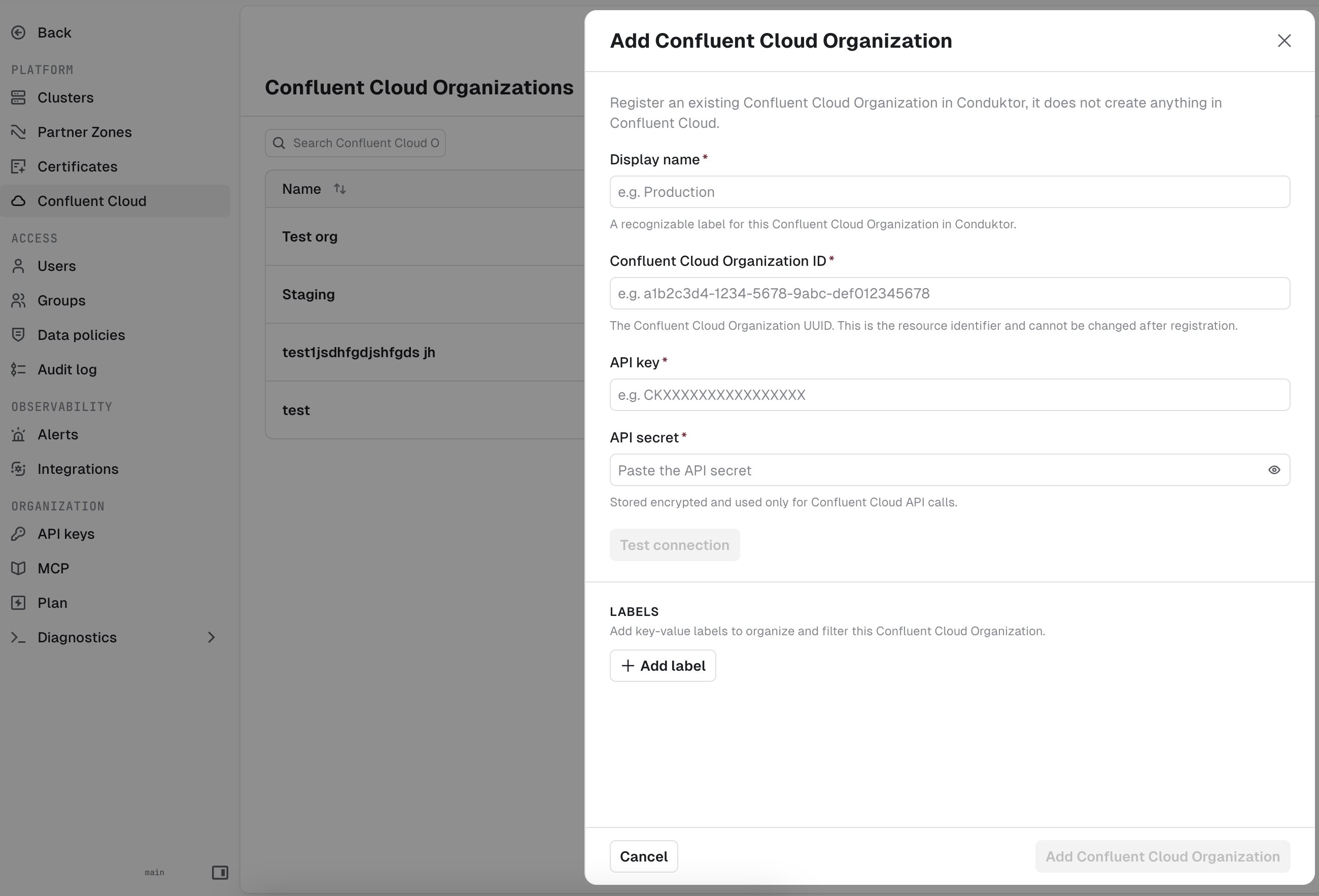
Task: Open Integrations page
Action: point(115,469)
